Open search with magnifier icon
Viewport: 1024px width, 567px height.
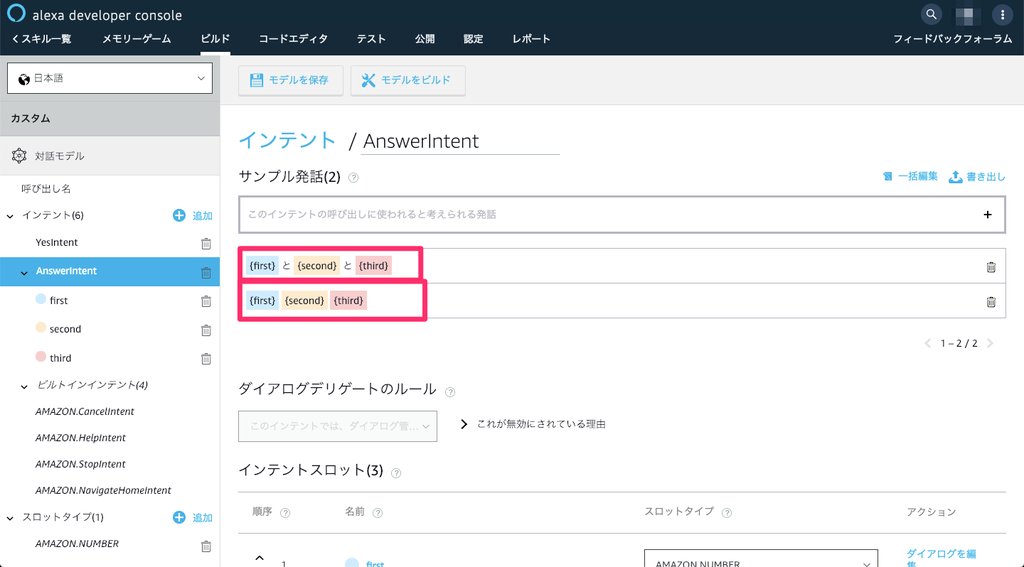(931, 14)
